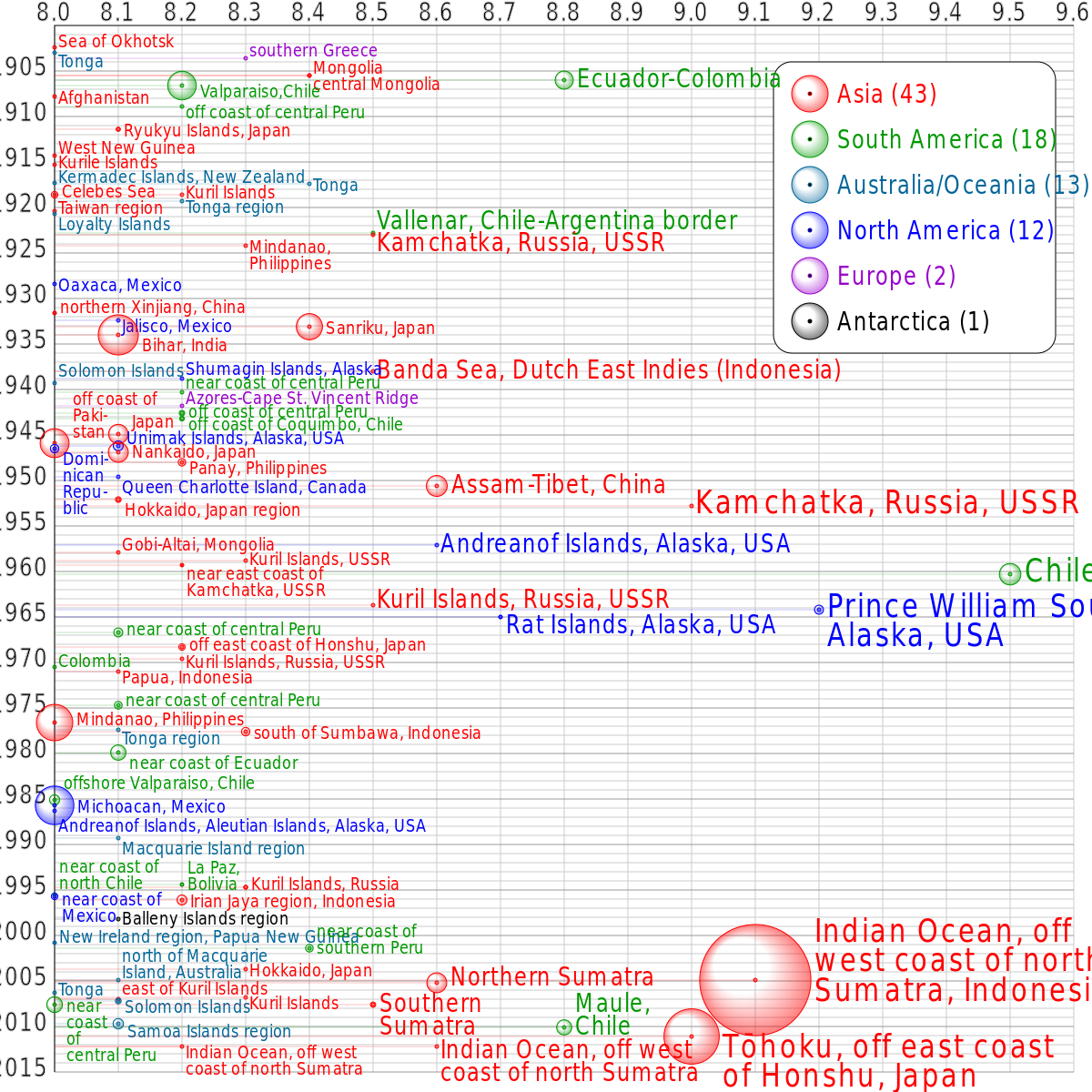Click the Valparaiso, Chile earthquake circle

click(x=182, y=85)
